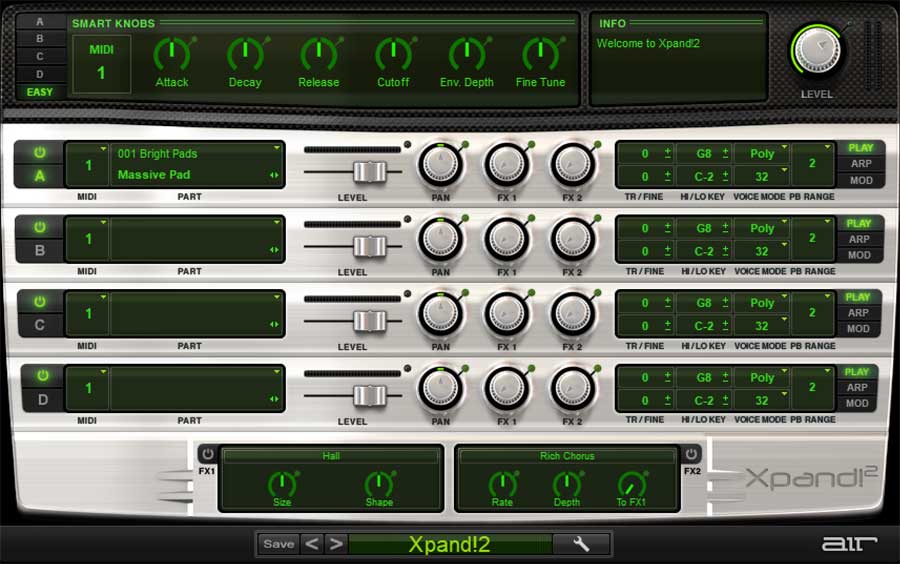
Task: Toggle power for part B
Action: pos(39,227)
